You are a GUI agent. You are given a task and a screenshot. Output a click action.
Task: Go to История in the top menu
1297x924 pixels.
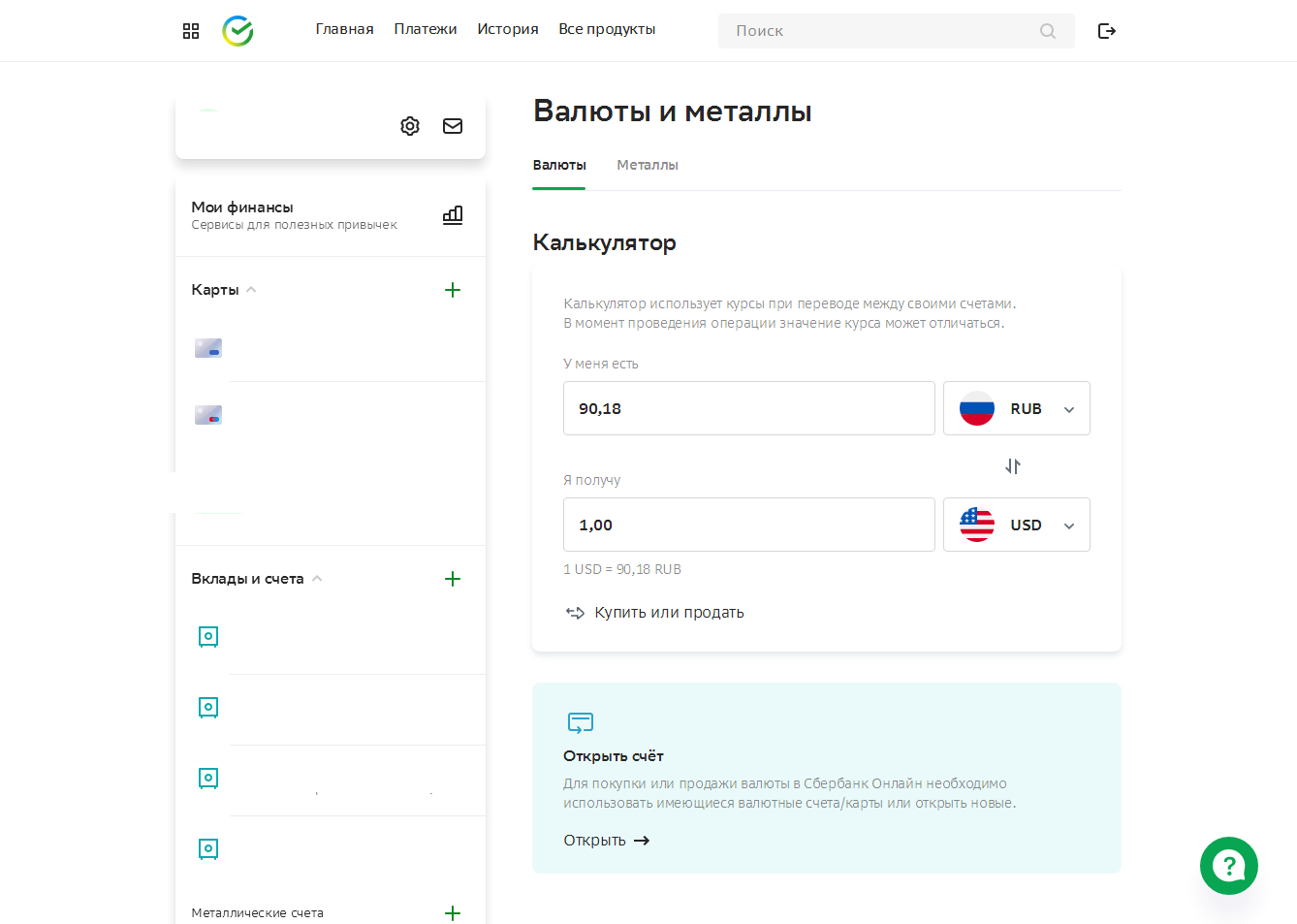(507, 29)
